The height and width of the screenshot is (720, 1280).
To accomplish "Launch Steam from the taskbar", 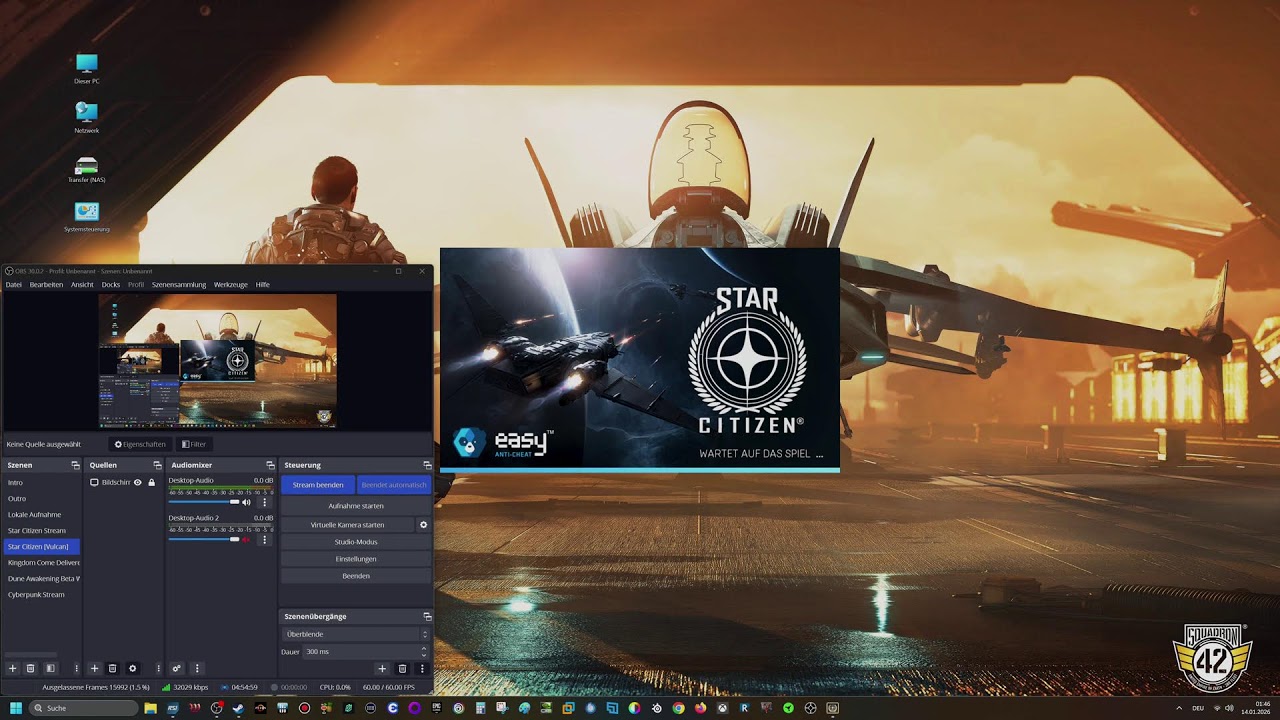I will pos(238,708).
